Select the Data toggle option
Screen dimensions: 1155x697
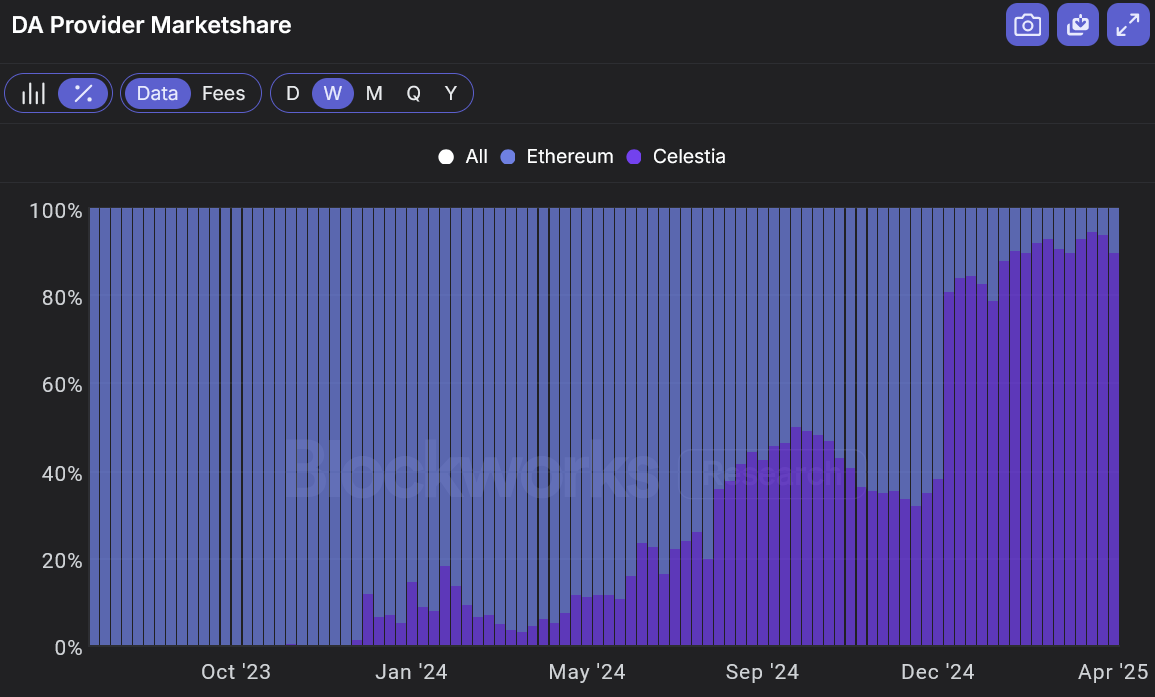(157, 93)
